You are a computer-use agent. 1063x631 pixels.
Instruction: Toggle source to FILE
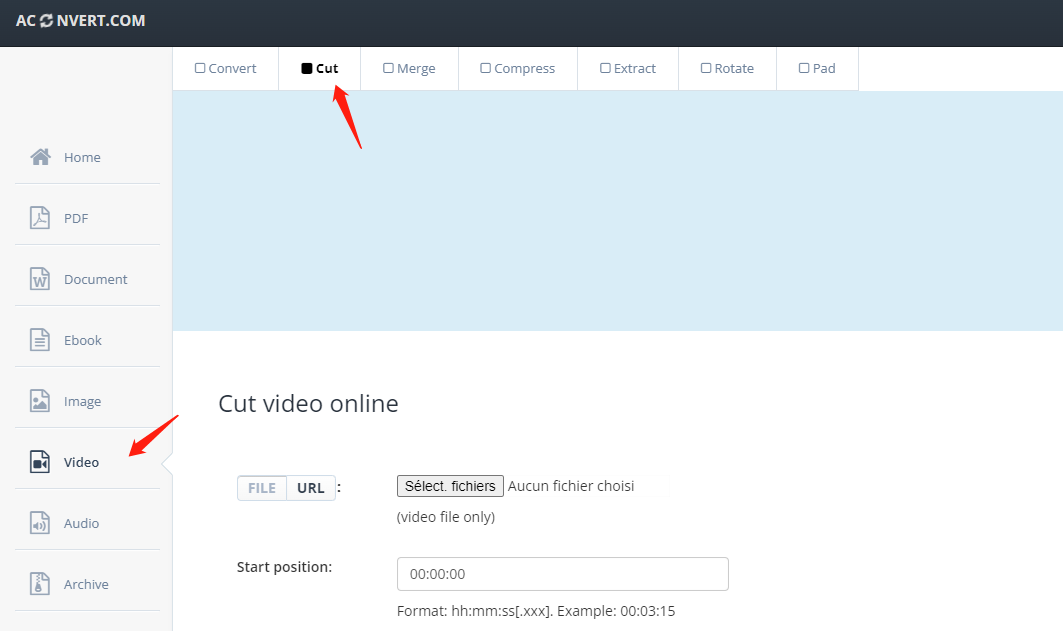262,488
